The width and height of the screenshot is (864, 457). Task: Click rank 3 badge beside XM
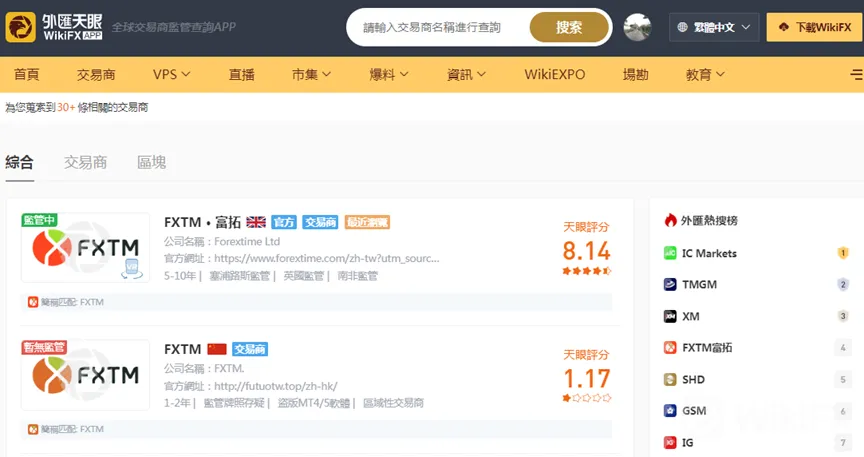[x=843, y=316]
